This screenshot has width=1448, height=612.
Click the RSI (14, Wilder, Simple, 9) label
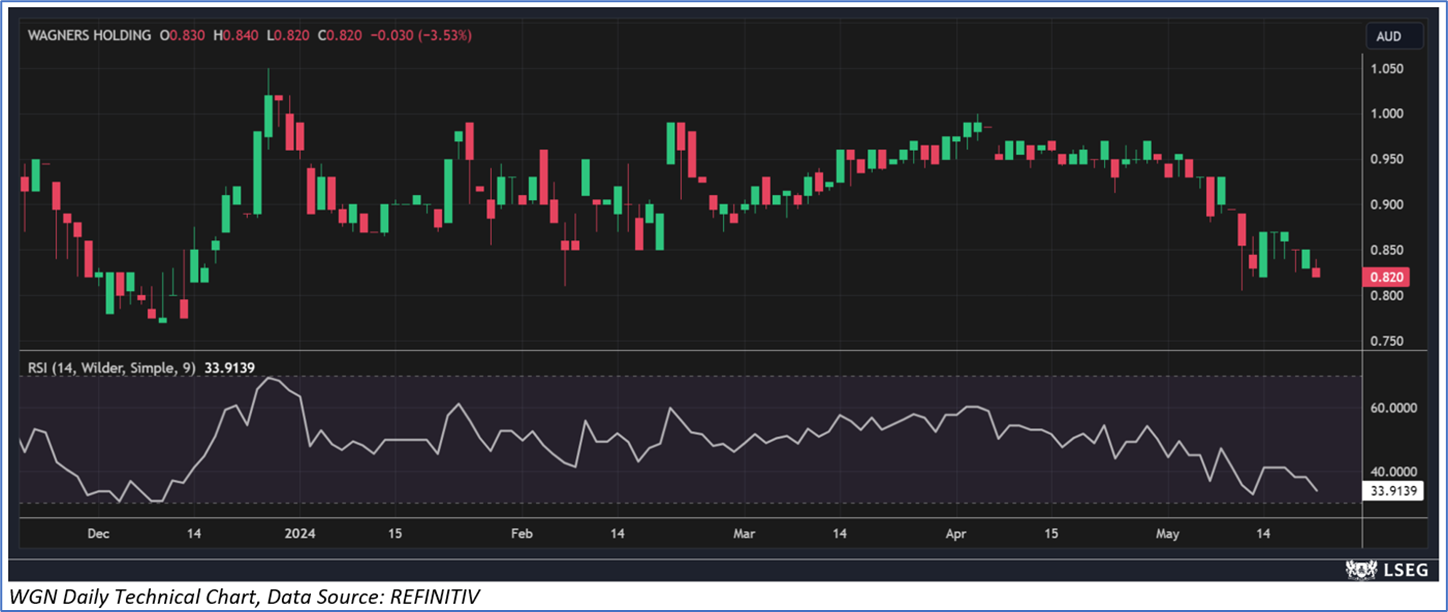click(x=111, y=367)
